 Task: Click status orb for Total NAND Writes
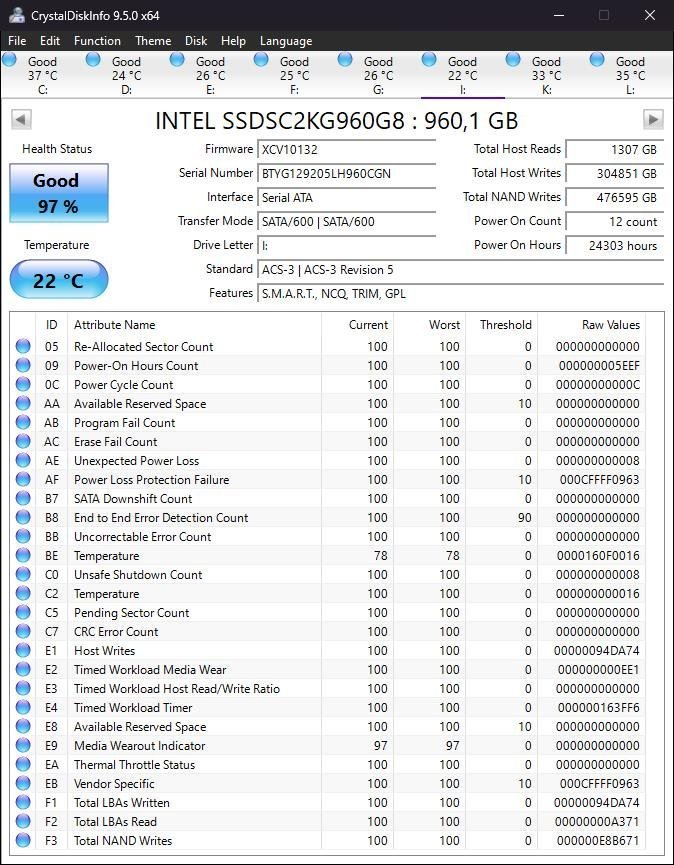tap(23, 841)
